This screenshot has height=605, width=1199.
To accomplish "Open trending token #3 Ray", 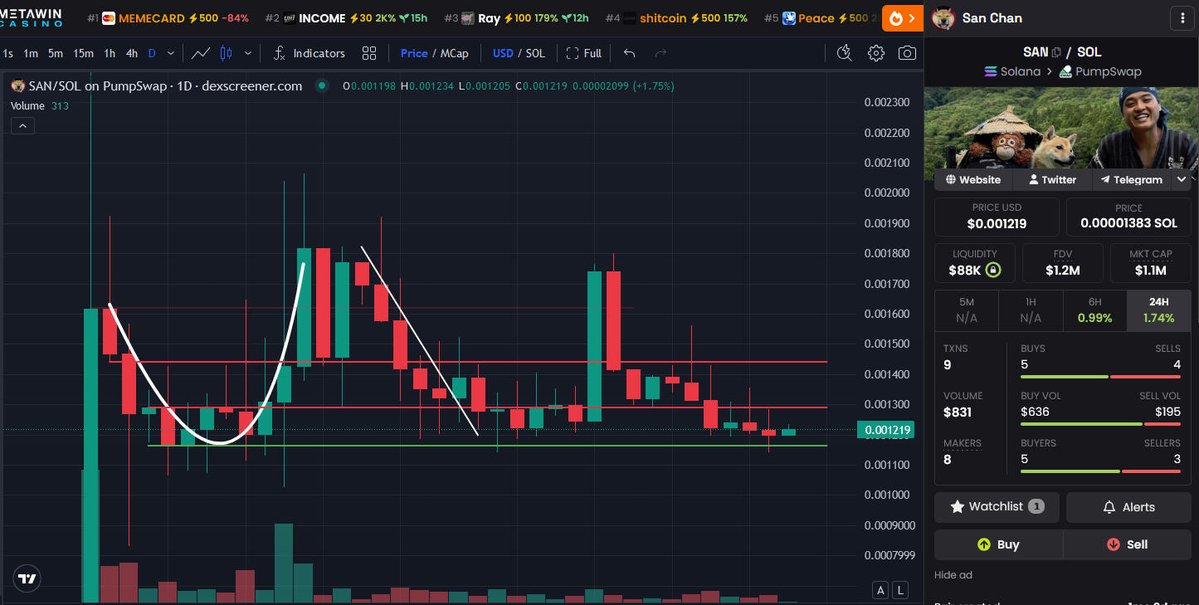I will 516,18.
